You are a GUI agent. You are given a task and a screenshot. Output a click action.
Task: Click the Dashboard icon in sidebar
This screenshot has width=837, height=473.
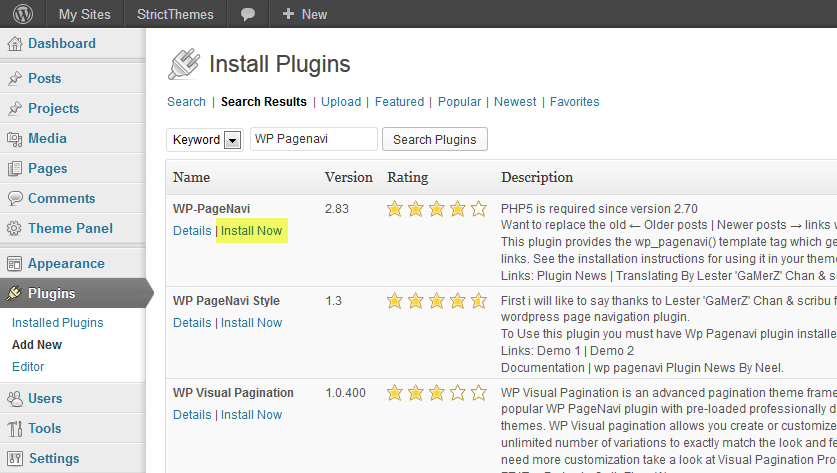click(14, 44)
